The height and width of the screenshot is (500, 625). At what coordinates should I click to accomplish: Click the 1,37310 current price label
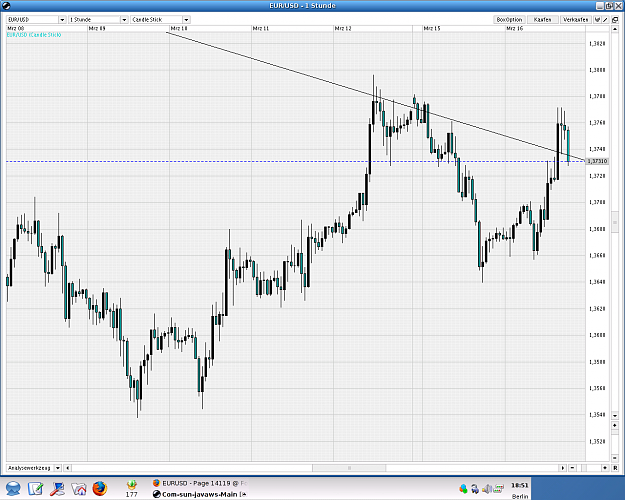597,161
